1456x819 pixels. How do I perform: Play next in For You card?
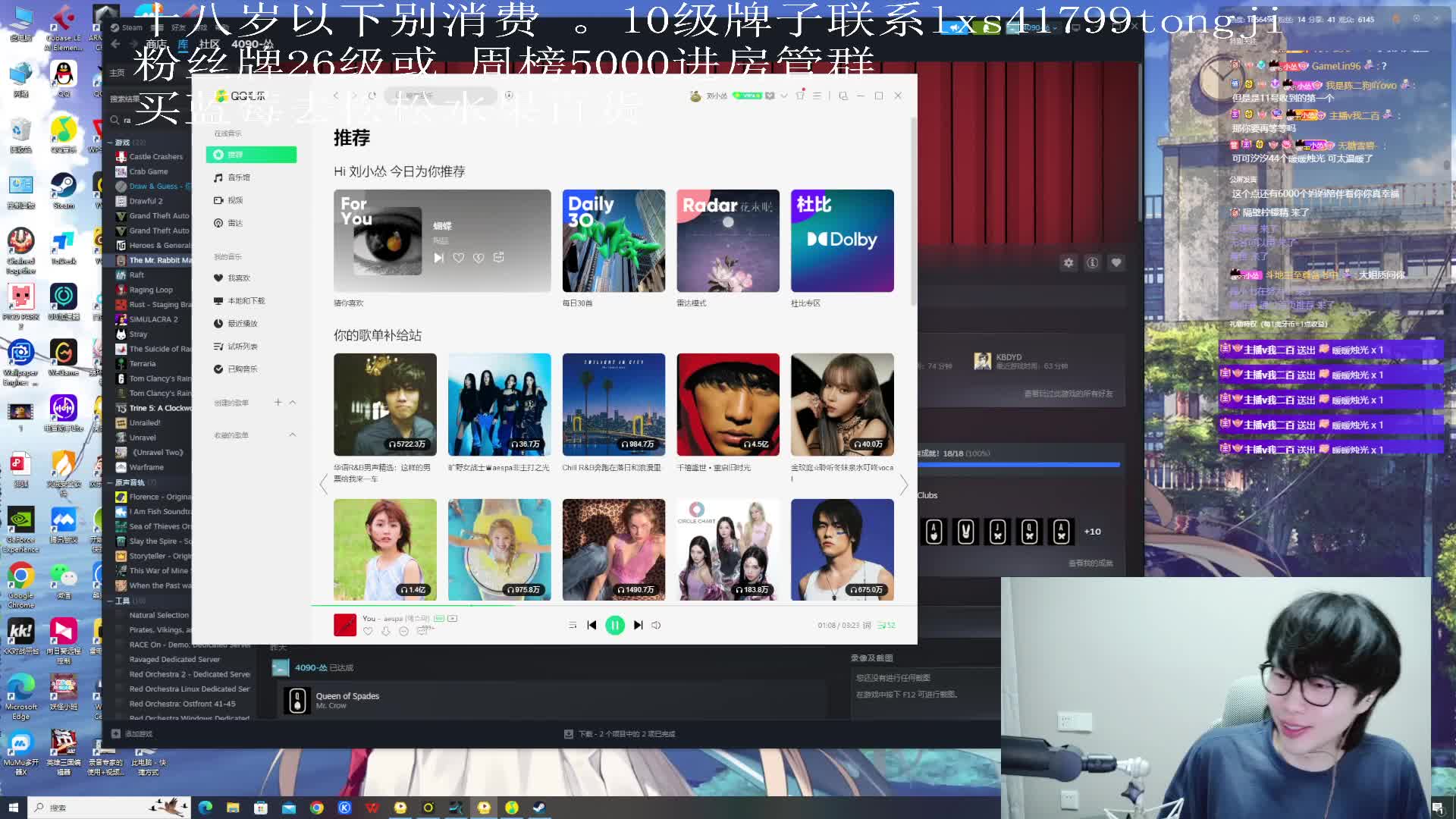point(438,258)
